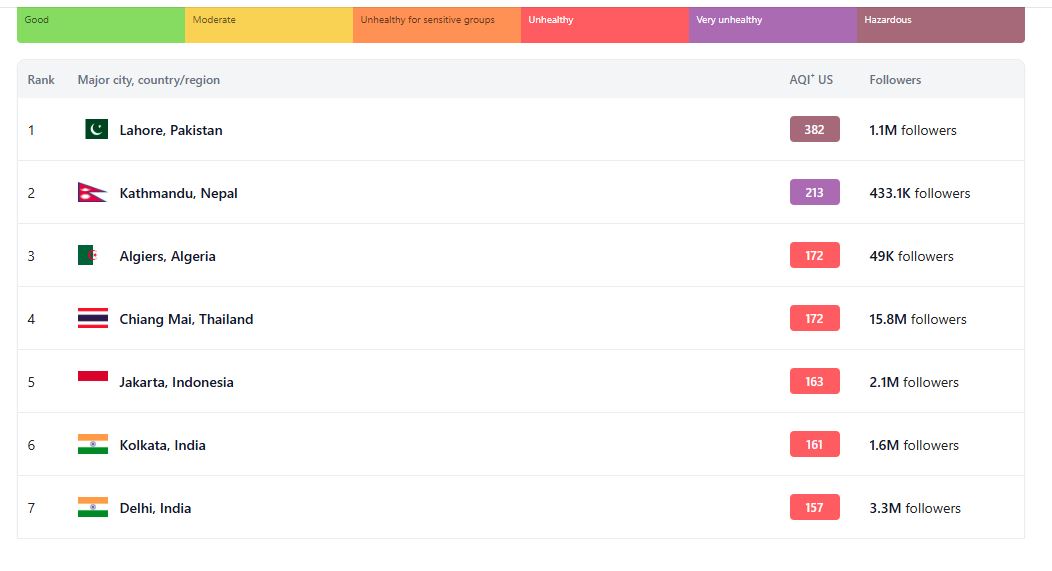Image resolution: width=1052 pixels, height=571 pixels.
Task: Click the Hazardous legend segment
Action: [x=940, y=24]
